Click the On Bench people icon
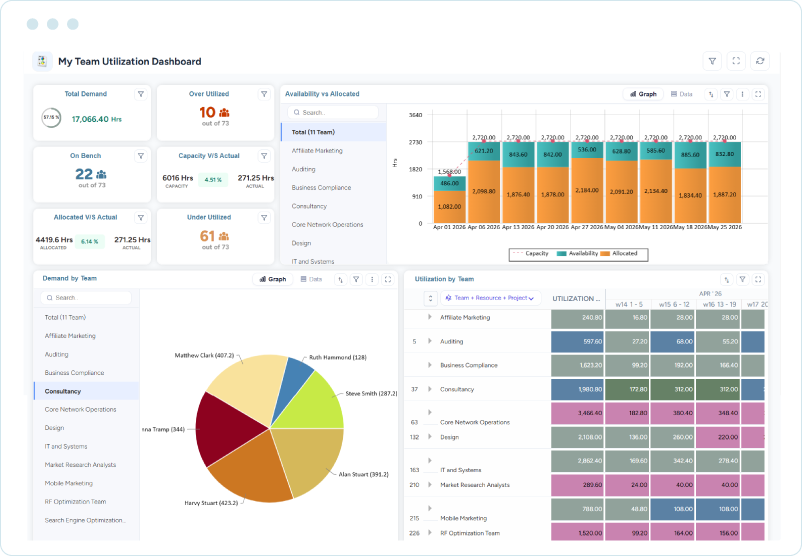This screenshot has height=556, width=802. (x=101, y=174)
